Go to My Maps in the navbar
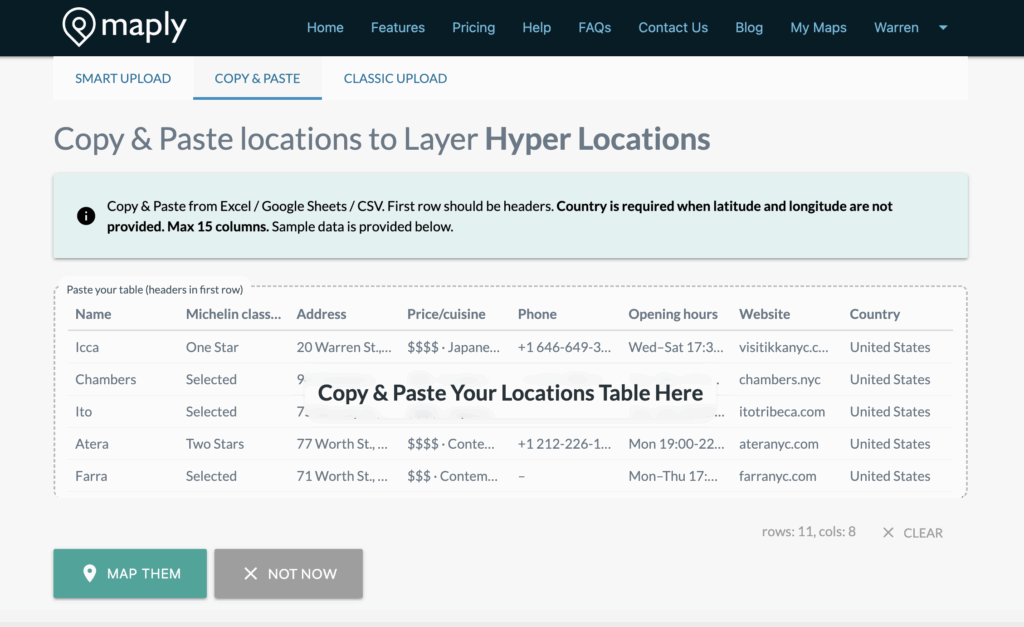This screenshot has width=1024, height=627. point(818,28)
